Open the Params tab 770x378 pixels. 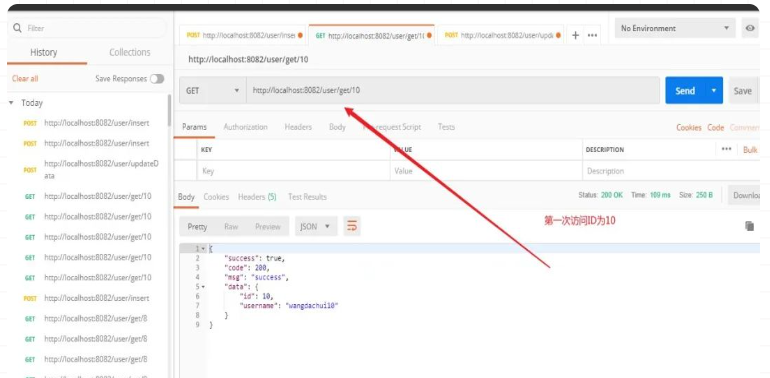[x=194, y=127]
